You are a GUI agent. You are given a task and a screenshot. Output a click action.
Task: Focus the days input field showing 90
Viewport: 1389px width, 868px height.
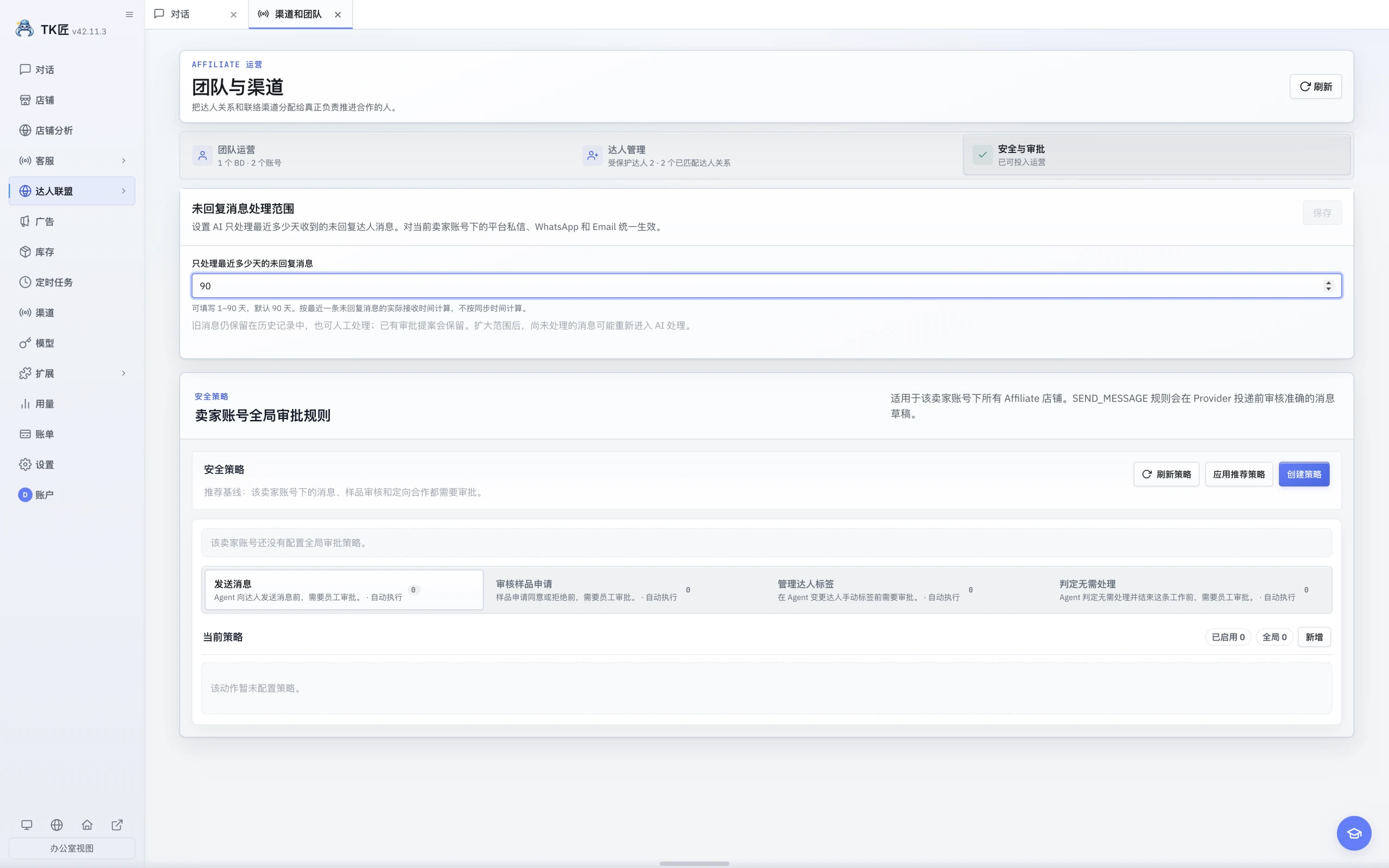pos(766,286)
